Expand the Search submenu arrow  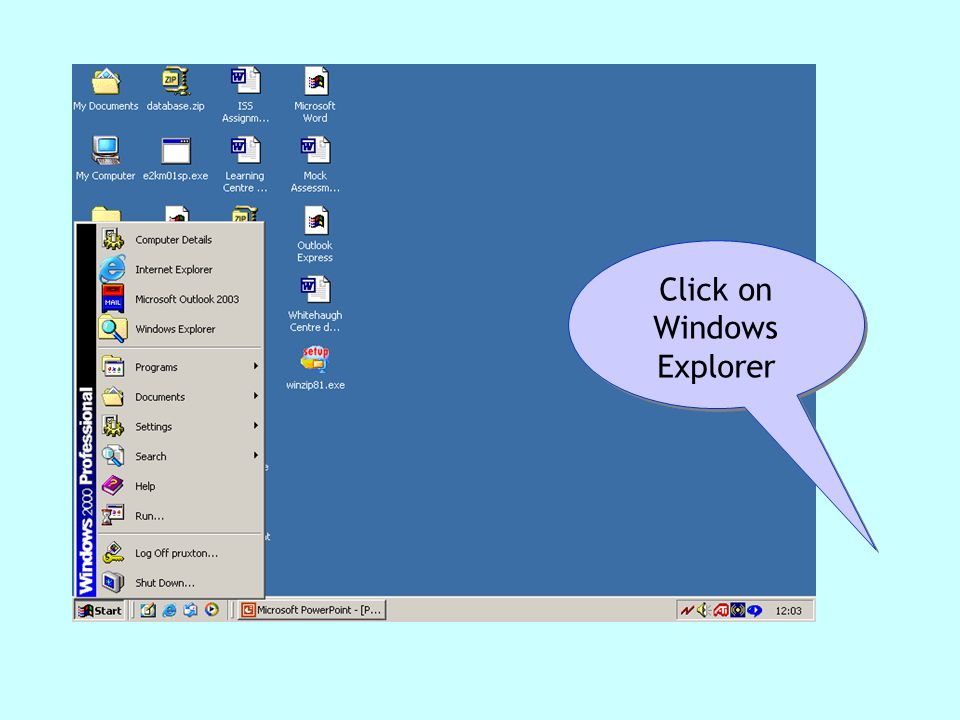(255, 456)
